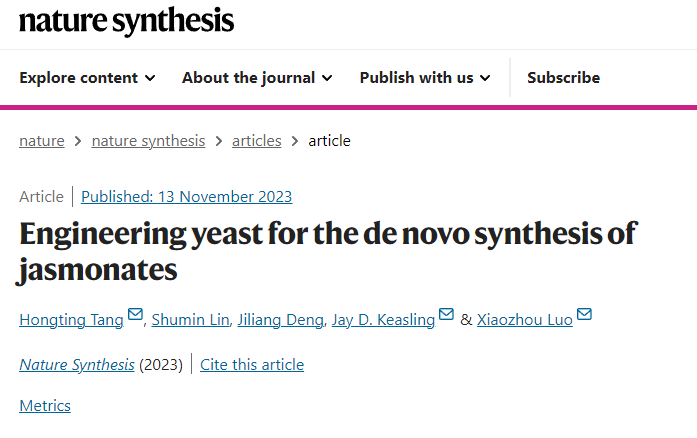Click the mail icon after Xiaozhou Luo
697x438 pixels.
[585, 316]
